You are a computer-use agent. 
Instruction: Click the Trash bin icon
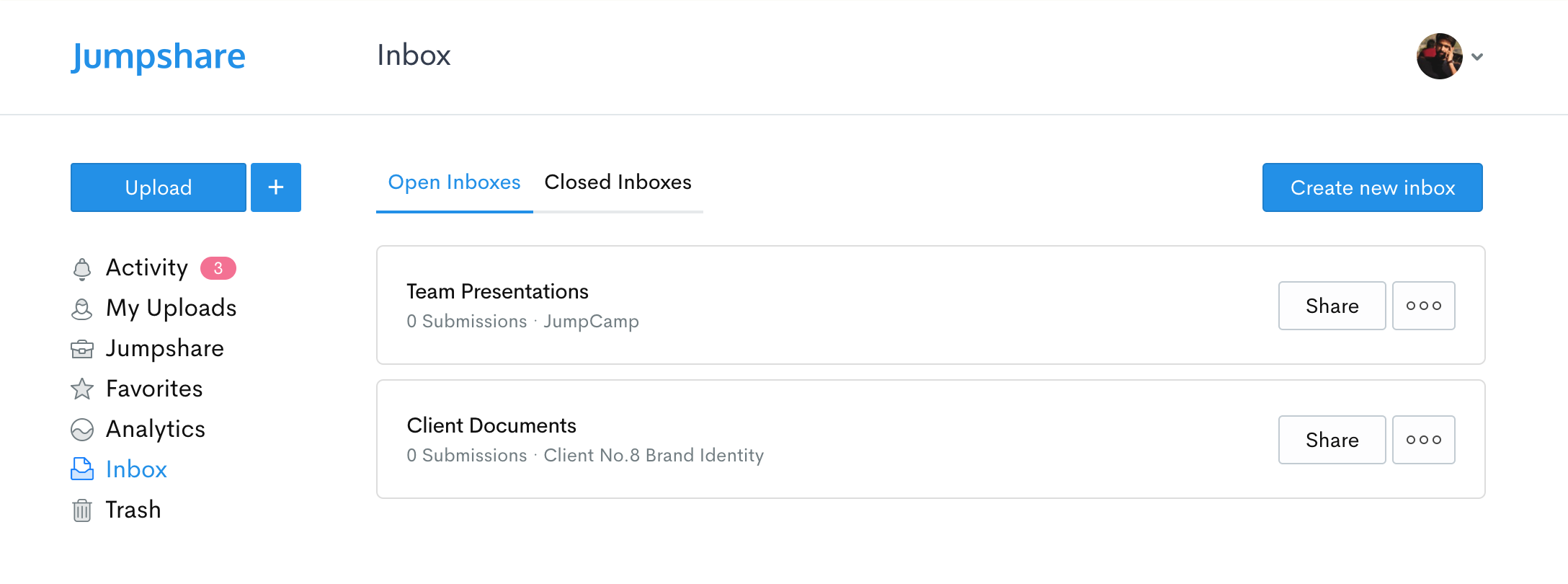[82, 510]
